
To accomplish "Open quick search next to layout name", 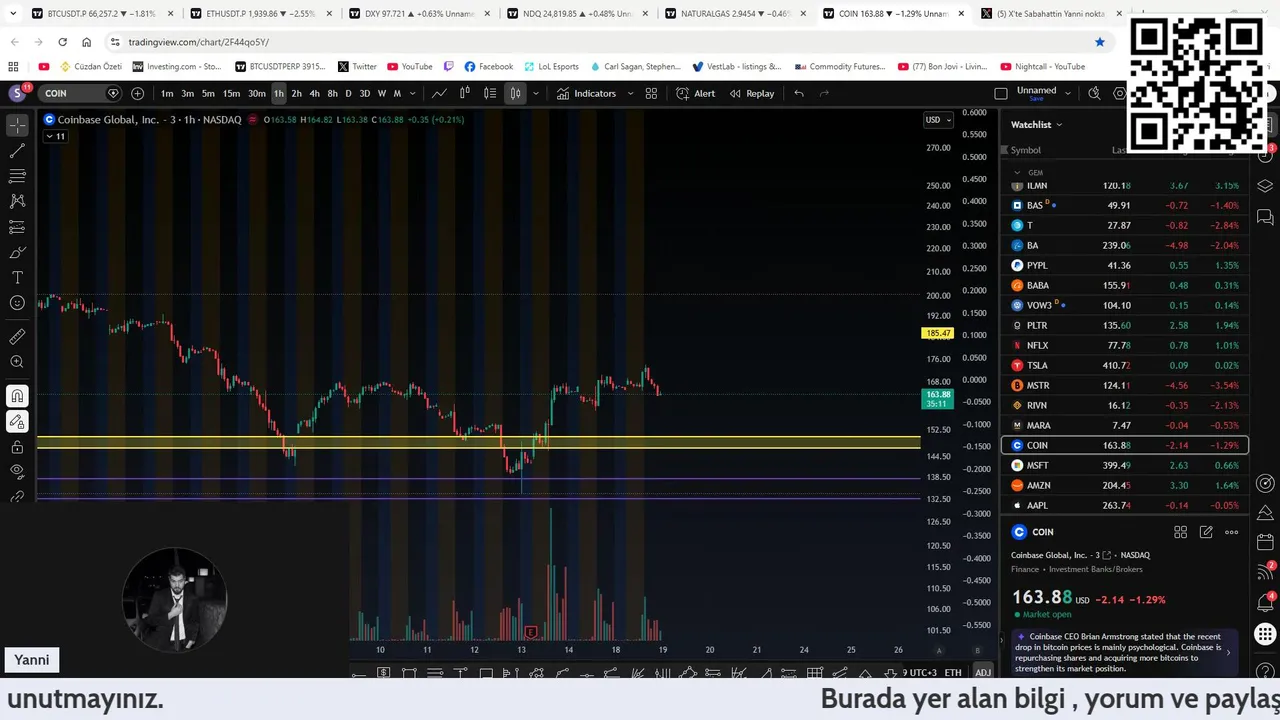I will pyautogui.click(x=1094, y=93).
